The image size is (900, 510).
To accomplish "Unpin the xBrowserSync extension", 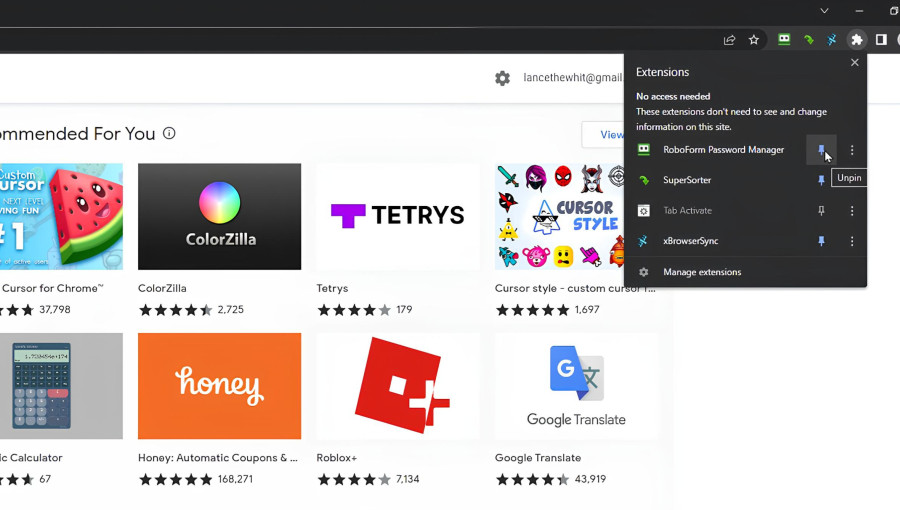I will [x=821, y=241].
